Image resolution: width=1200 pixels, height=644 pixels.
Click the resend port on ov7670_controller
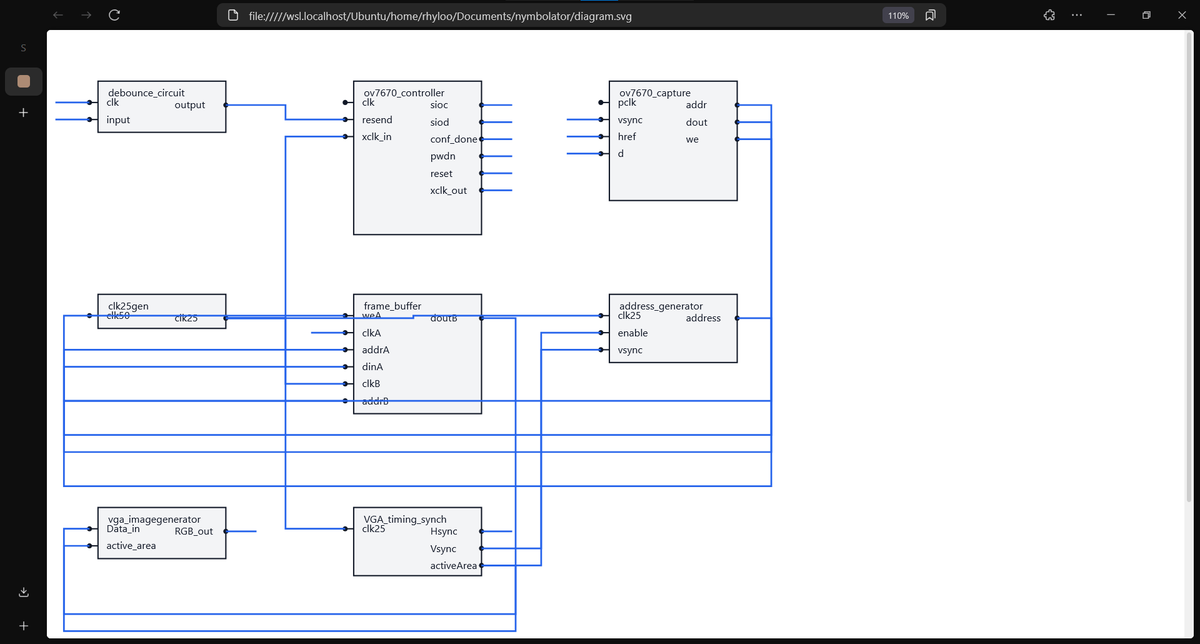pyautogui.click(x=377, y=120)
